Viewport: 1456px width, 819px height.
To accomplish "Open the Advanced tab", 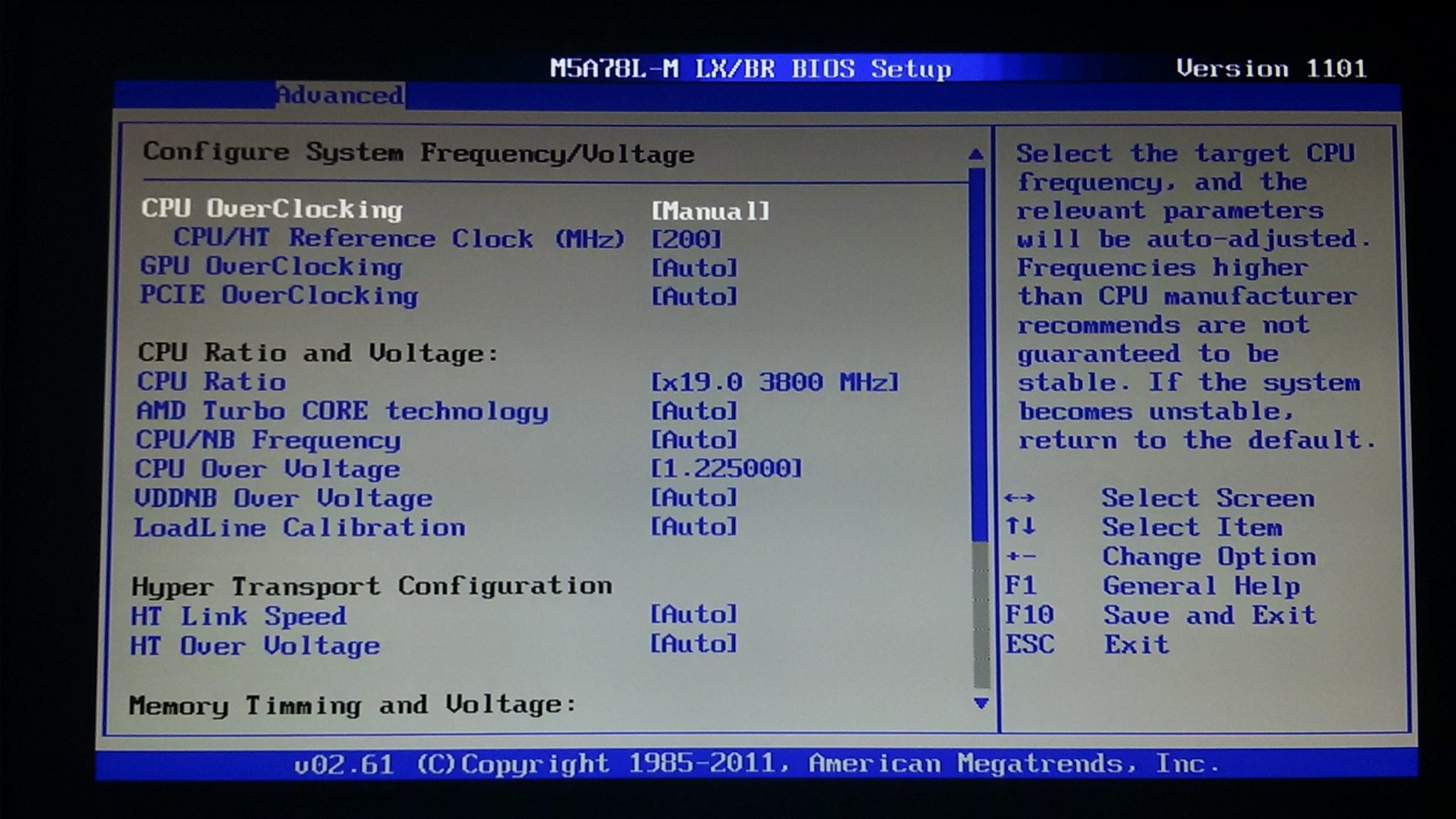I will [x=341, y=95].
